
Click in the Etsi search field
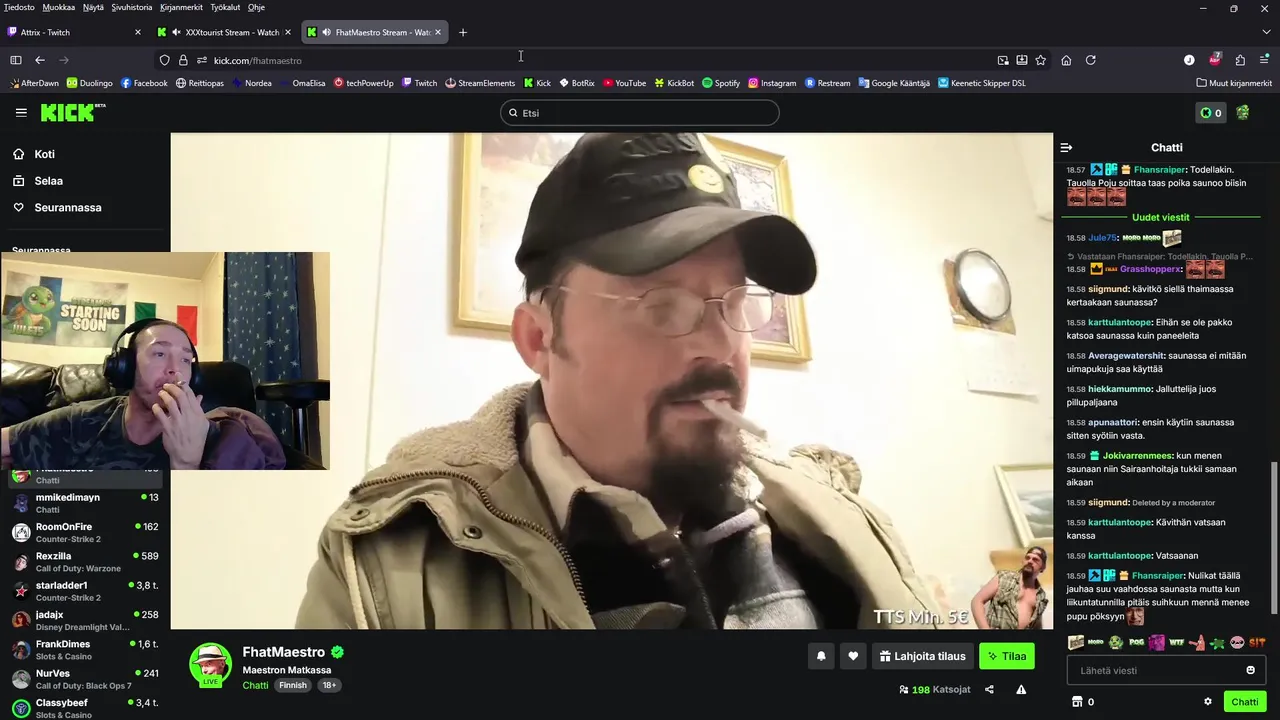tap(640, 113)
